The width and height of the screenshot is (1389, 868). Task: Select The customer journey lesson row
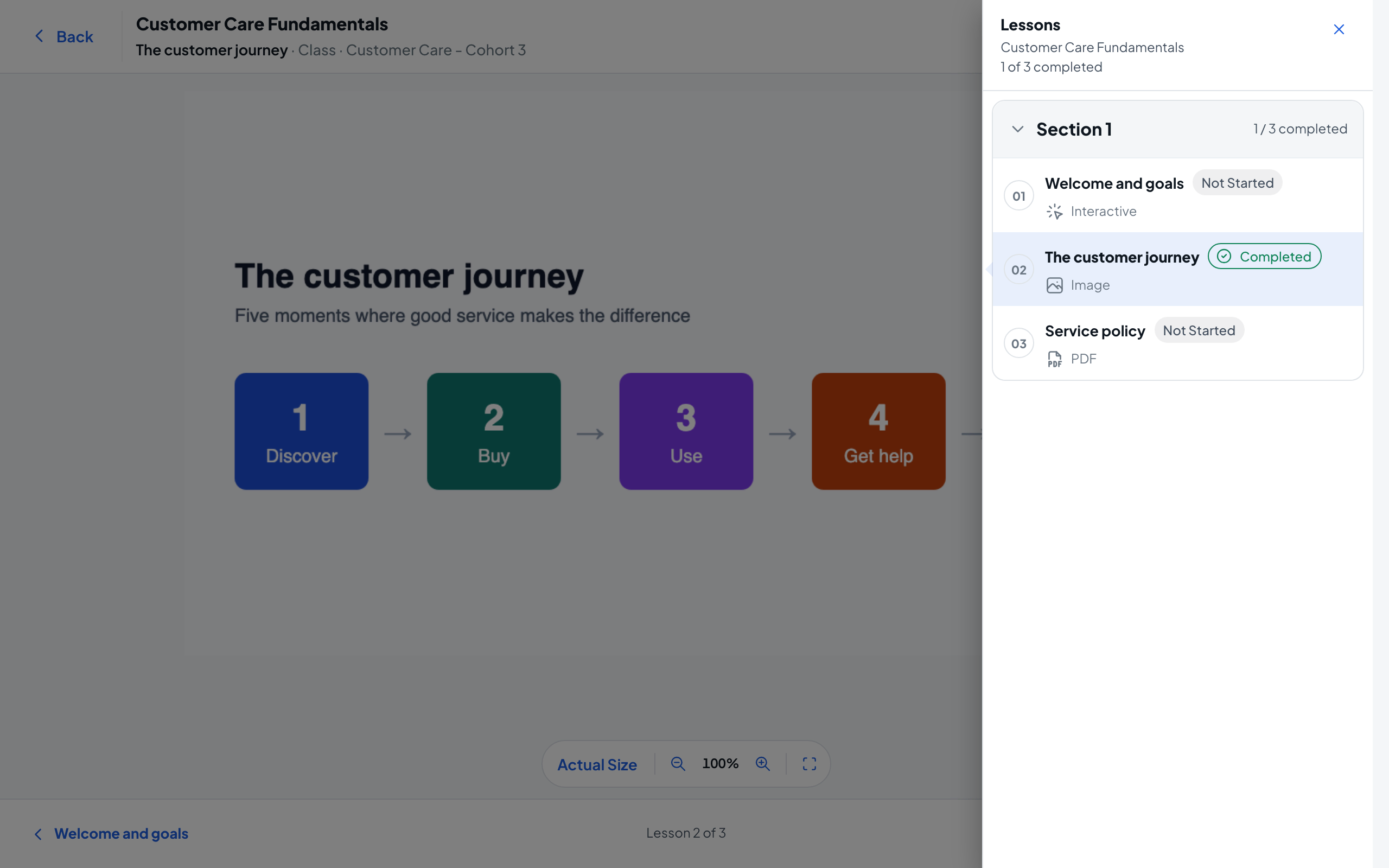pyautogui.click(x=1178, y=269)
